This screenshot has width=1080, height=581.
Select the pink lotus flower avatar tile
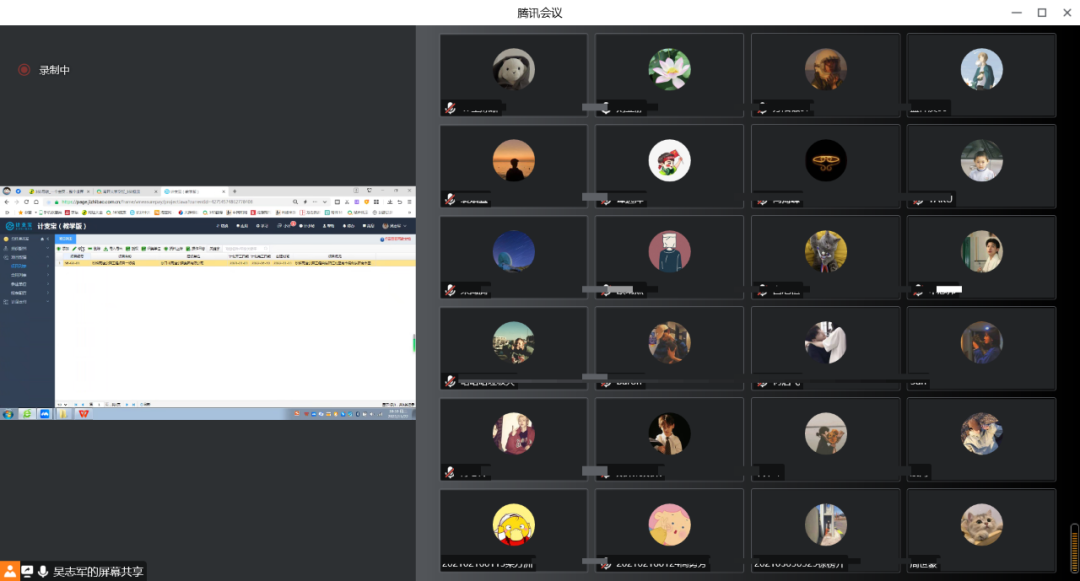click(x=669, y=75)
